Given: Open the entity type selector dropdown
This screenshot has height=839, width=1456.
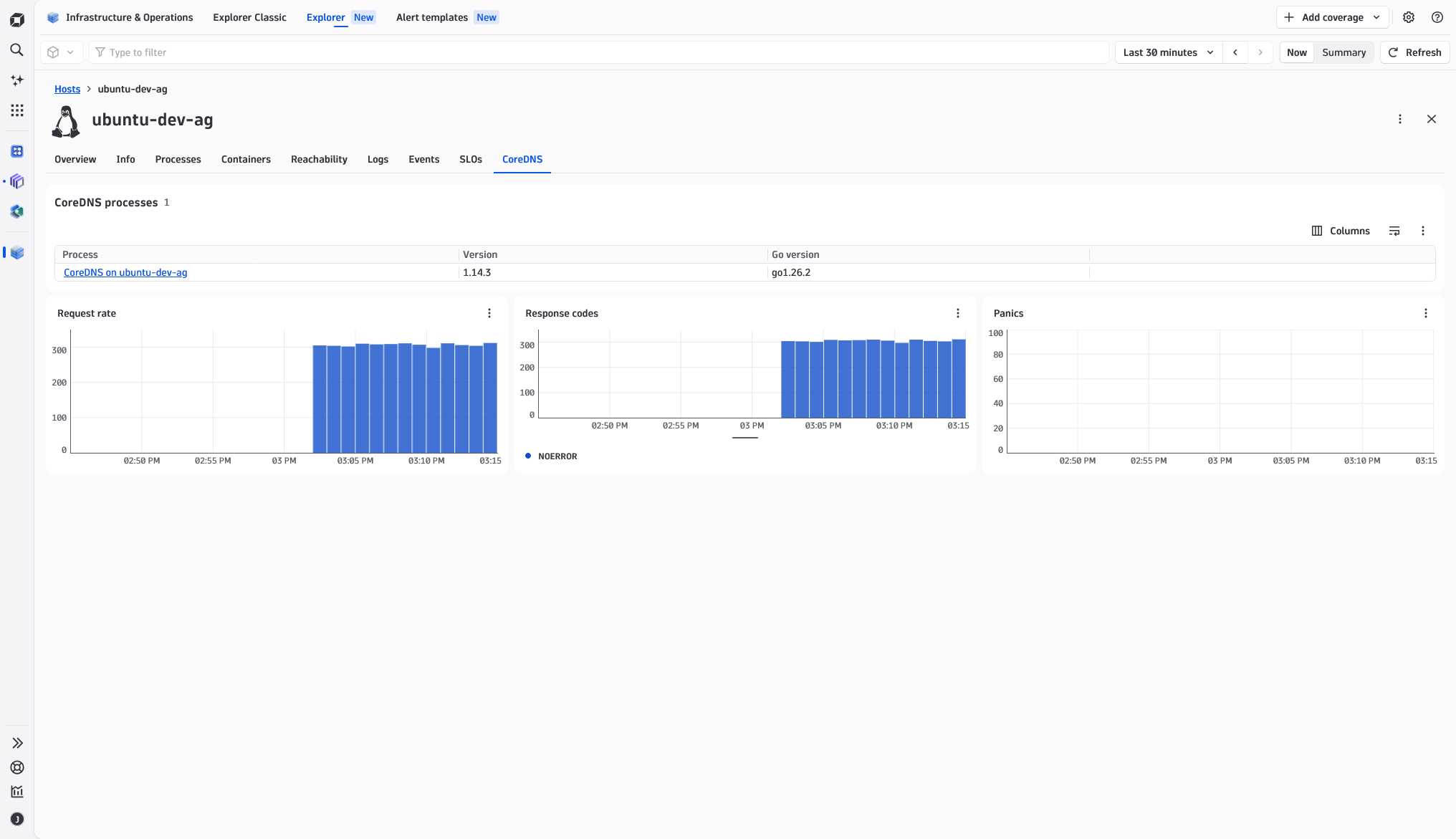Looking at the screenshot, I should 61,52.
